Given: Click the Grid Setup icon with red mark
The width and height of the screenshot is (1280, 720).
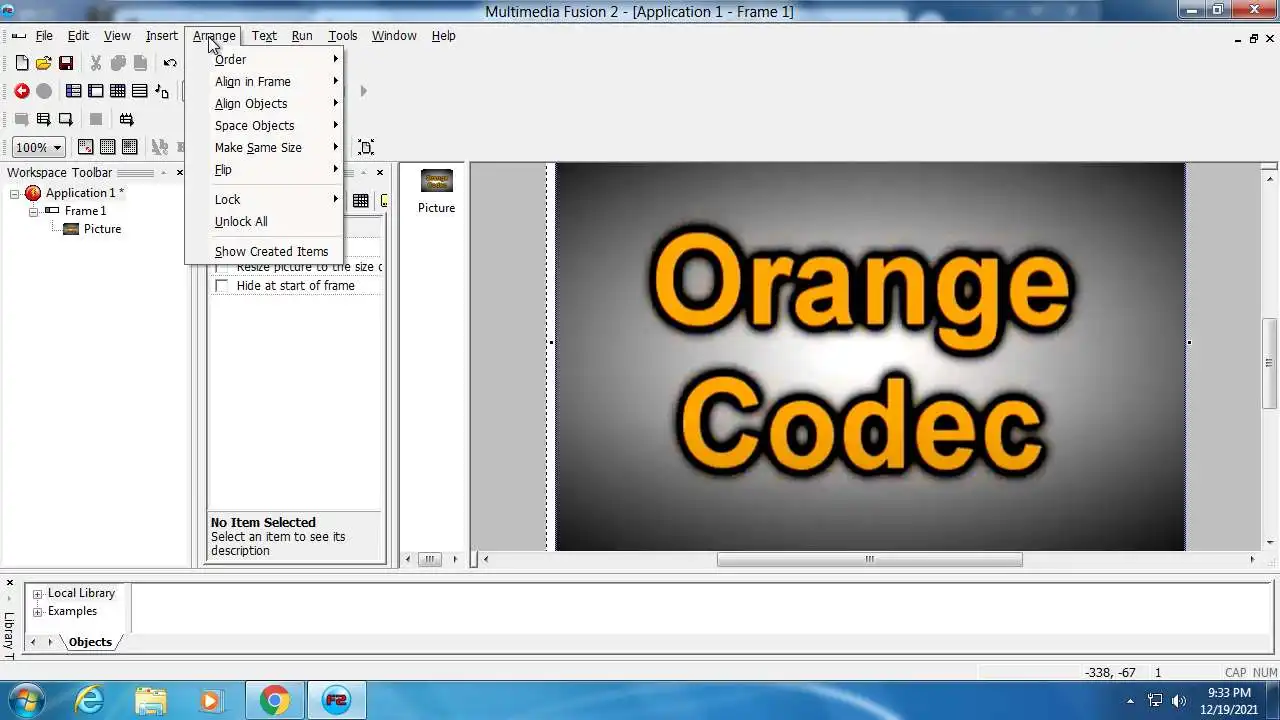Looking at the screenshot, I should [x=86, y=147].
